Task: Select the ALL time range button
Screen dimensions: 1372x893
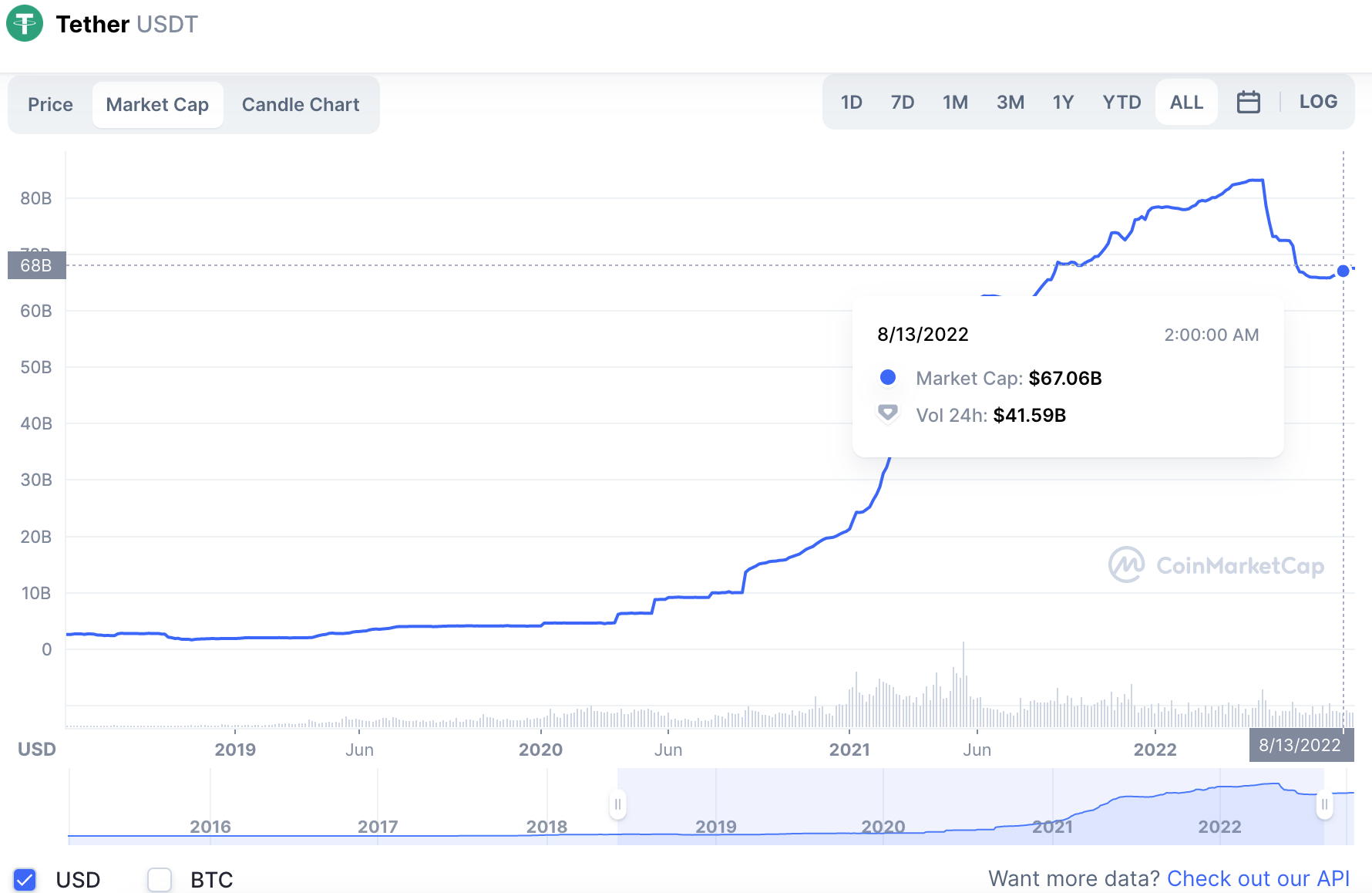Action: click(1185, 101)
